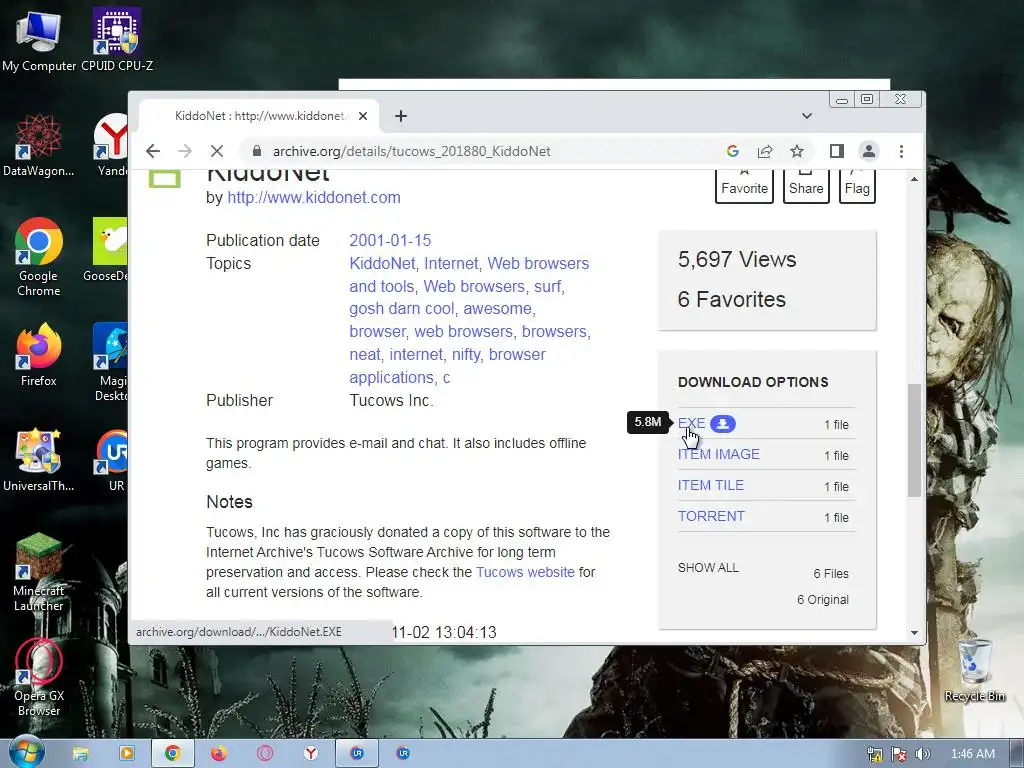Click the Favorite button

click(x=744, y=185)
